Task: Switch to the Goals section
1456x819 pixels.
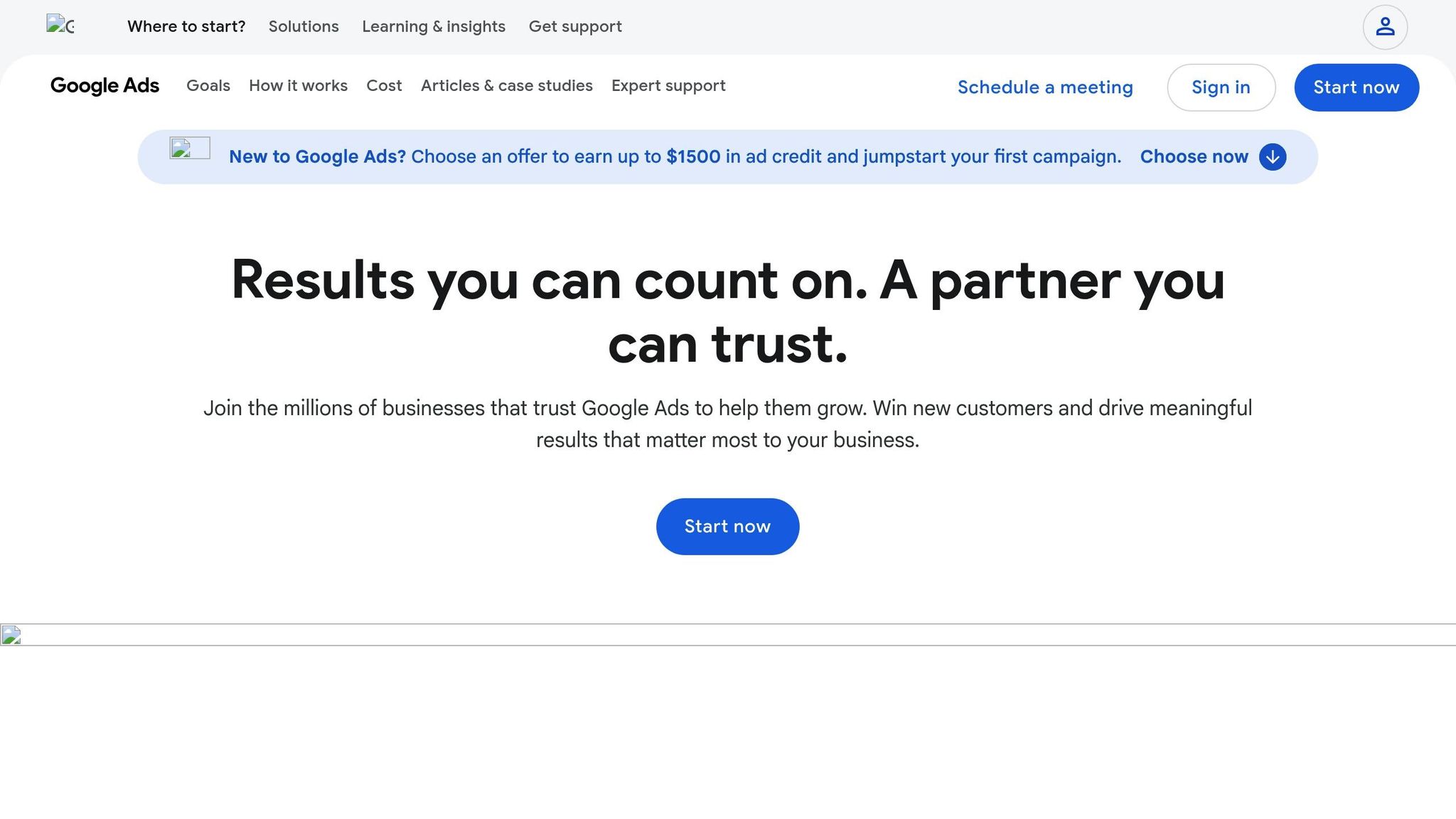Action: (208, 86)
